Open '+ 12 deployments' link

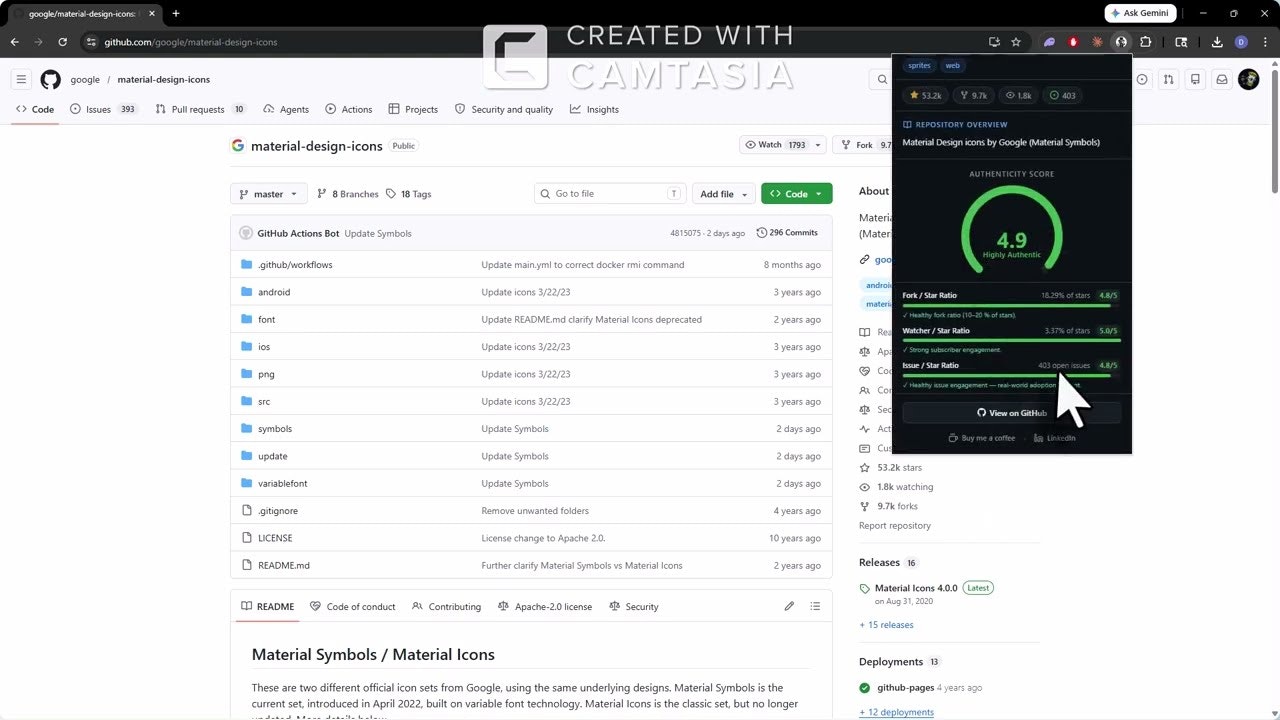point(896,712)
